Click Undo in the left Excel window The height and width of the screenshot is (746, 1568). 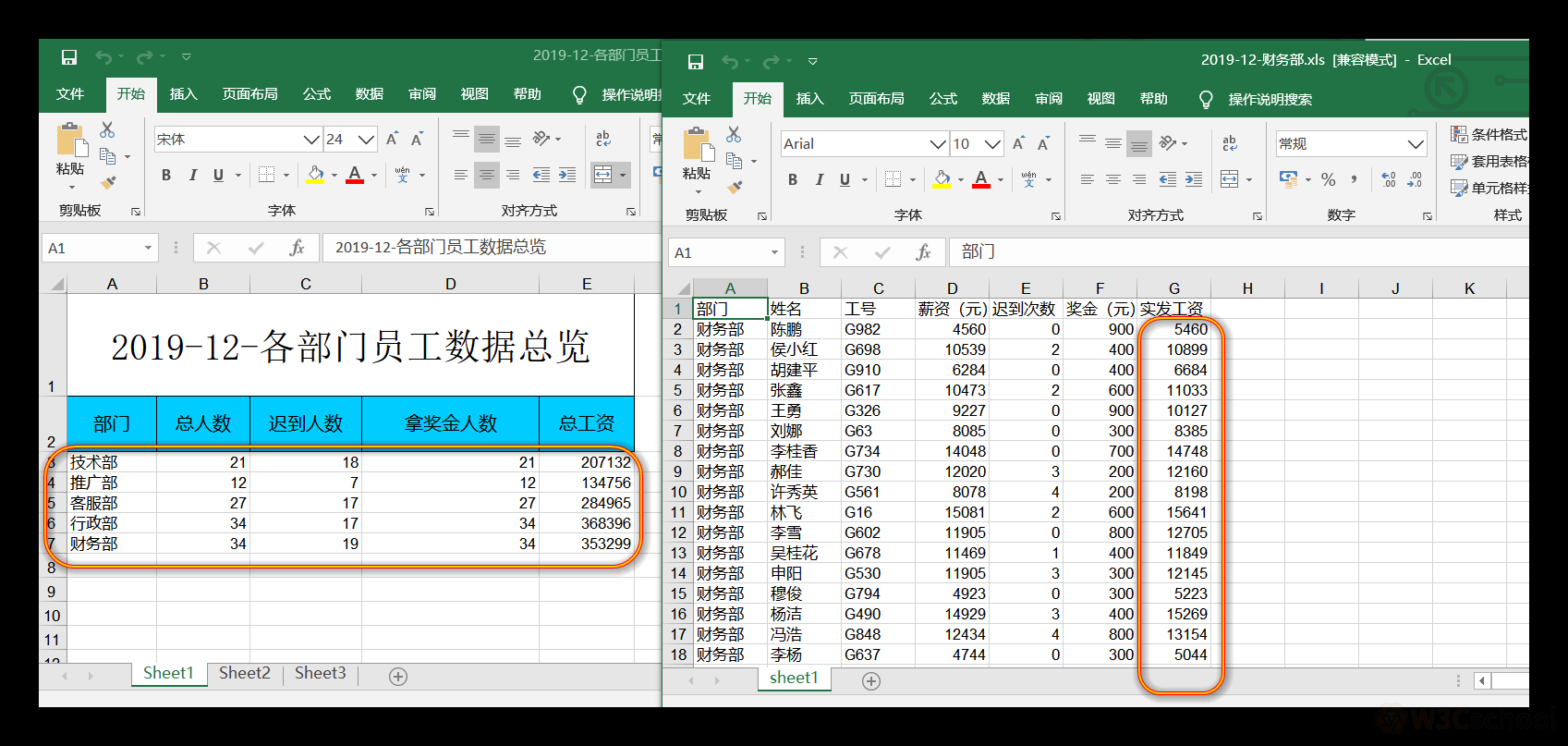[x=103, y=57]
